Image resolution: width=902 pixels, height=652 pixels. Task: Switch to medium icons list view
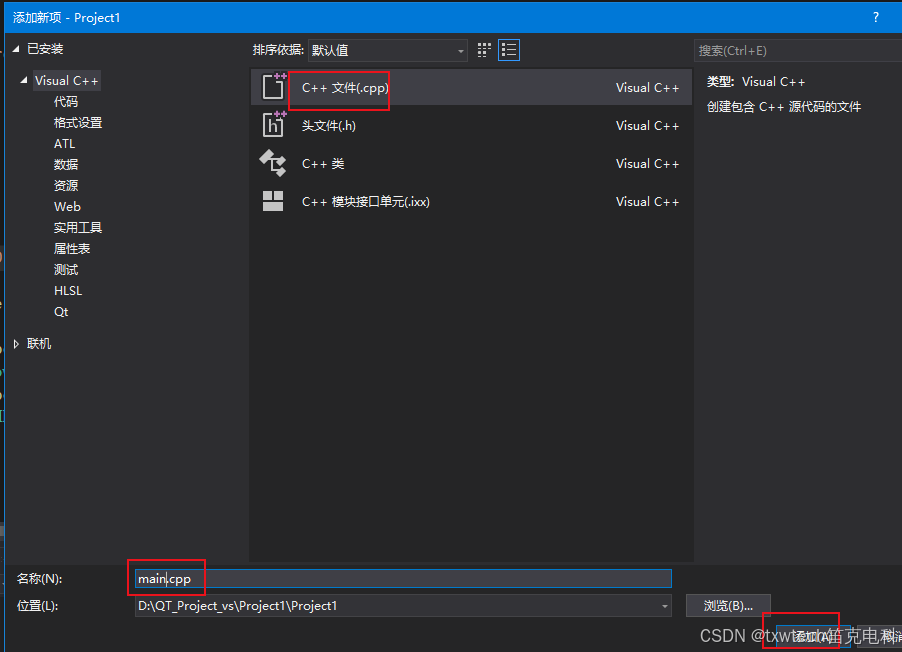509,50
